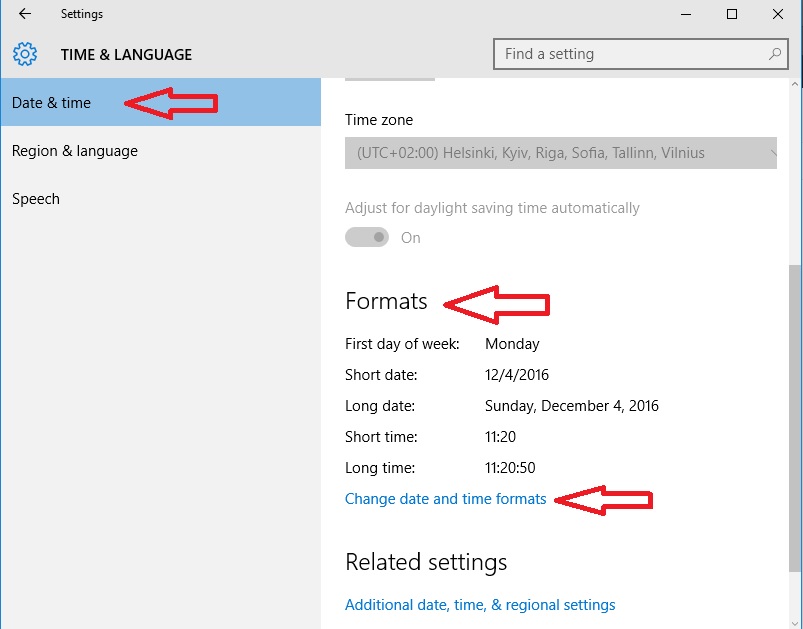Click the Short date value 12/4/2016
This screenshot has height=629, width=803.
tap(517, 375)
